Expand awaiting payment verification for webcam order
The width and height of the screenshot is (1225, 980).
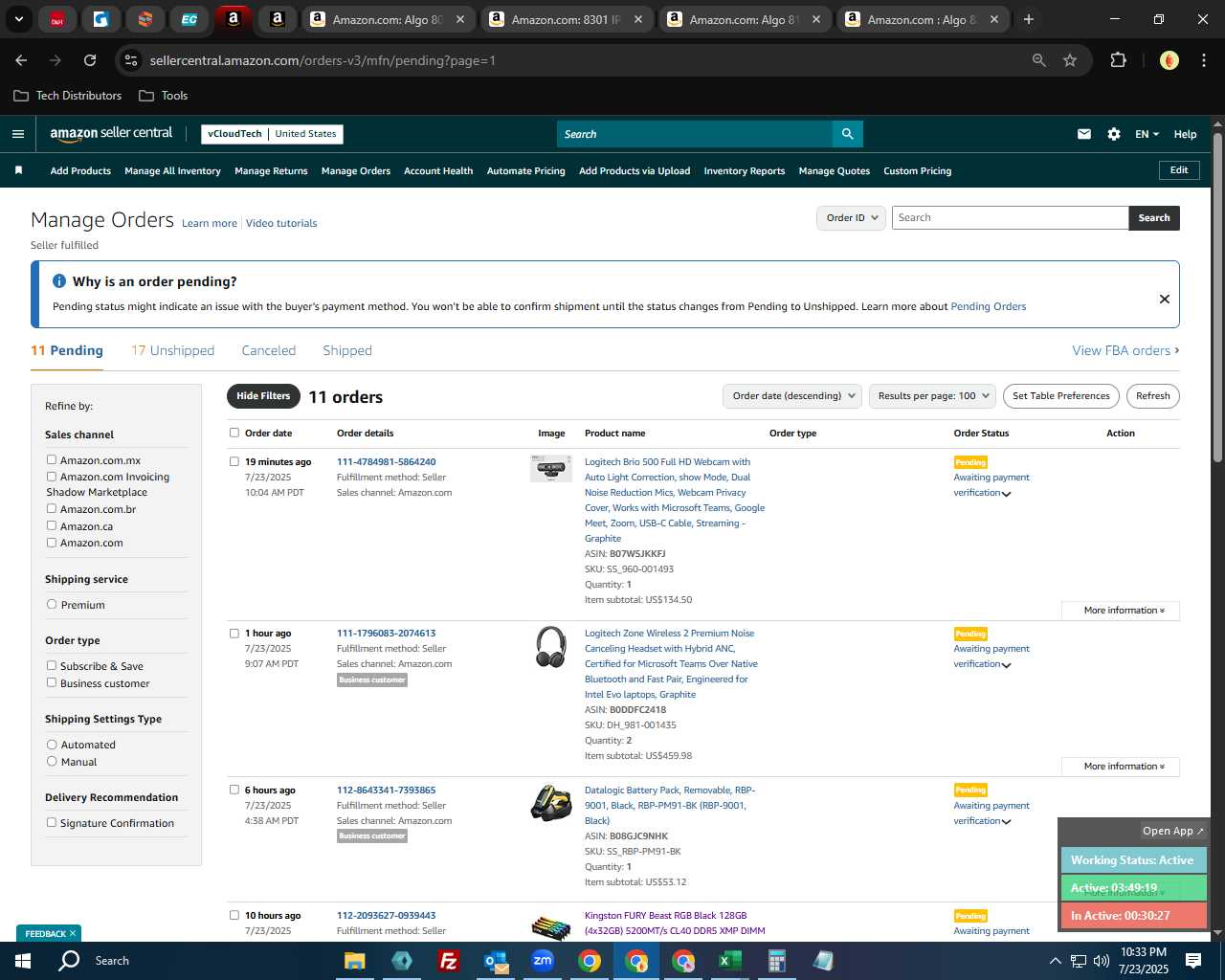point(1006,494)
